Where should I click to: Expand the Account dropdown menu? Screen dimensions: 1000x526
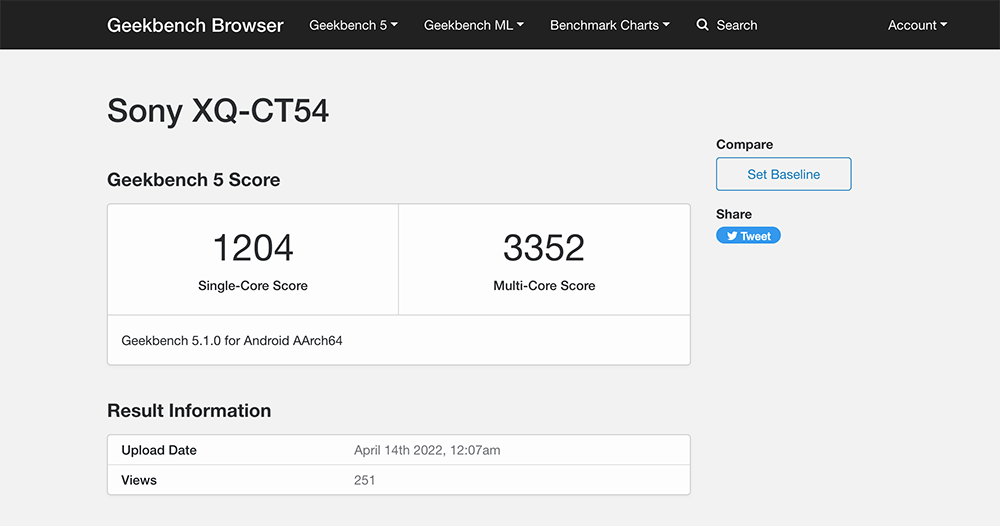(x=917, y=25)
